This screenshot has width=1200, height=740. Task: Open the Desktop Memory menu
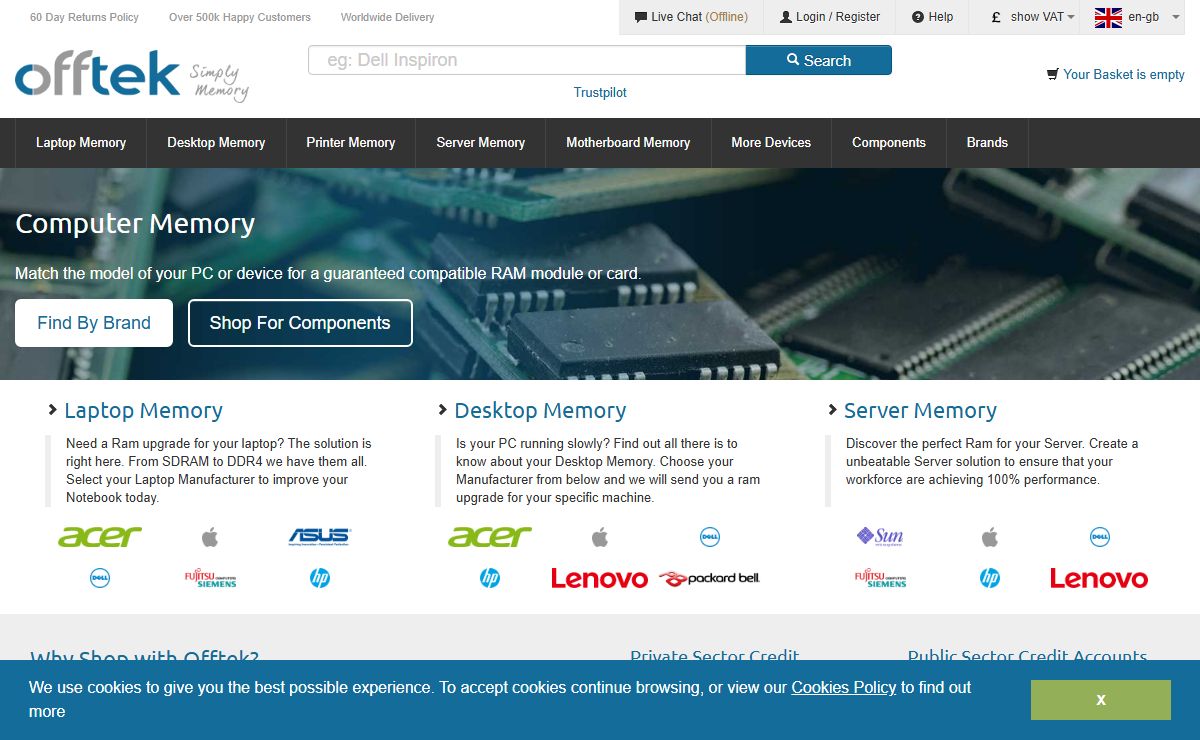pyautogui.click(x=216, y=143)
